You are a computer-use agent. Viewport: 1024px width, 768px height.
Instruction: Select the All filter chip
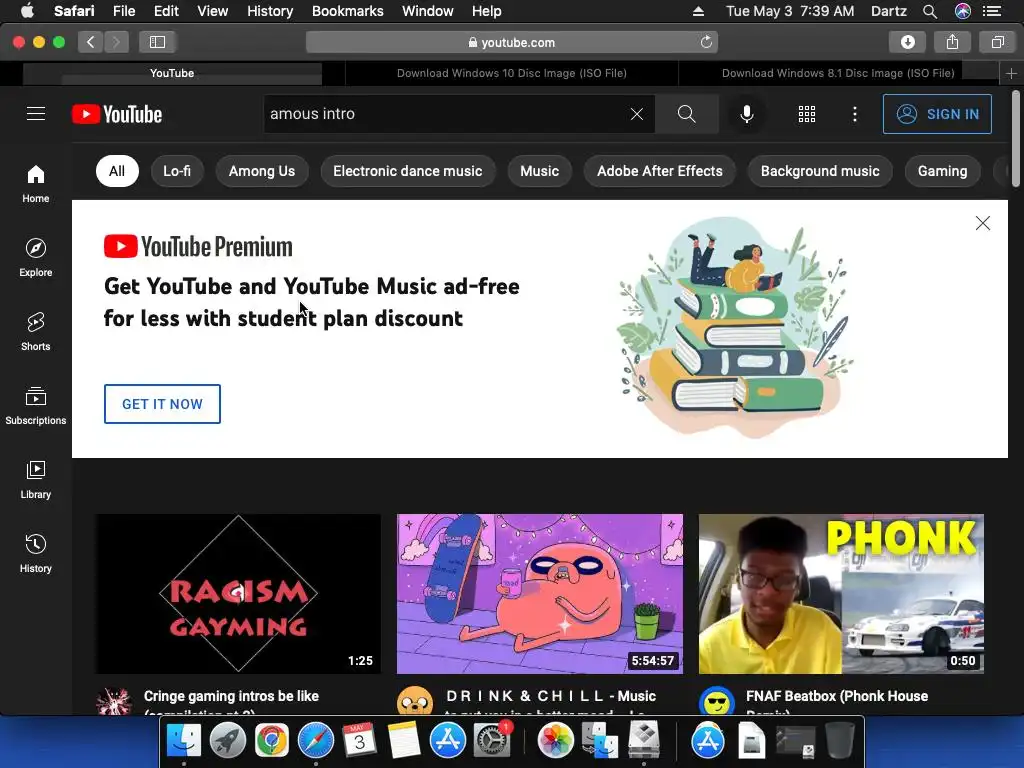117,171
